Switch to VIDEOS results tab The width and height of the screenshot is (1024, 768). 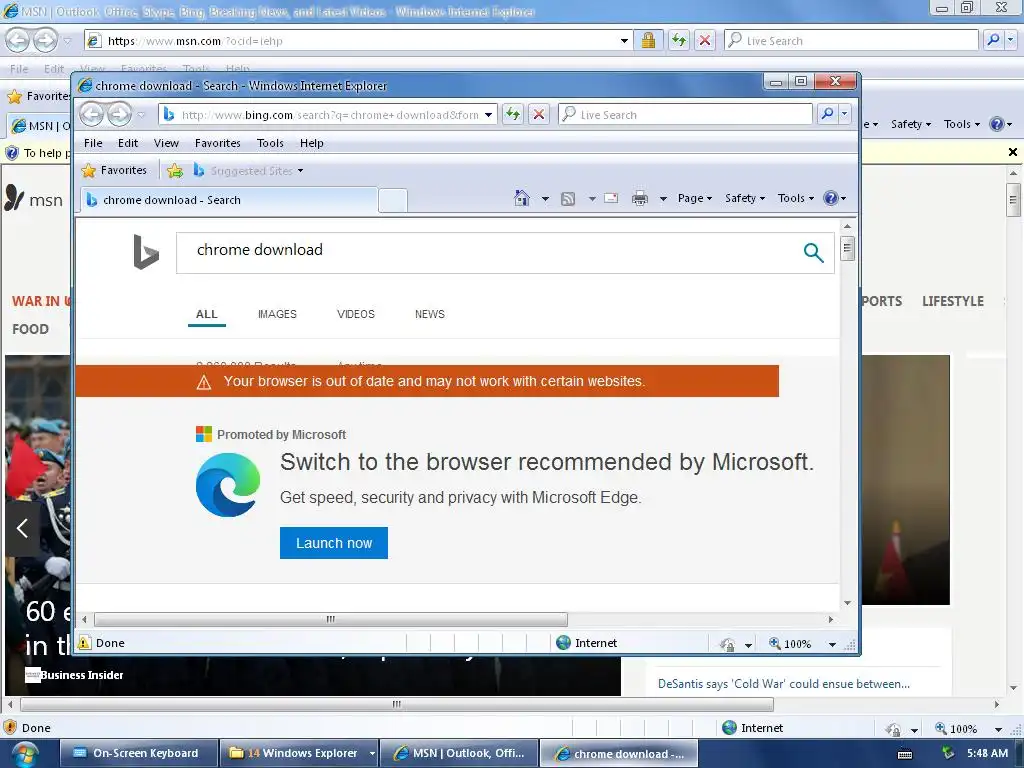356,314
